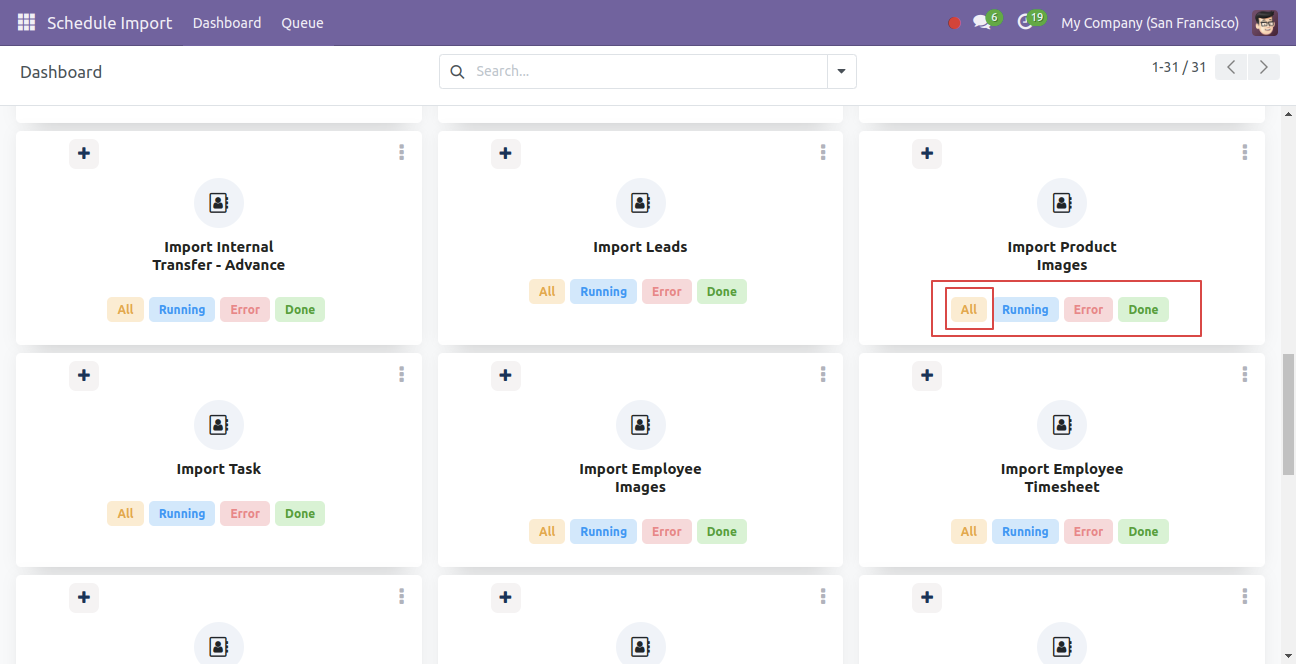Viewport: 1296px width, 664px height.
Task: Show Running records for Import Employee Images
Action: click(604, 532)
